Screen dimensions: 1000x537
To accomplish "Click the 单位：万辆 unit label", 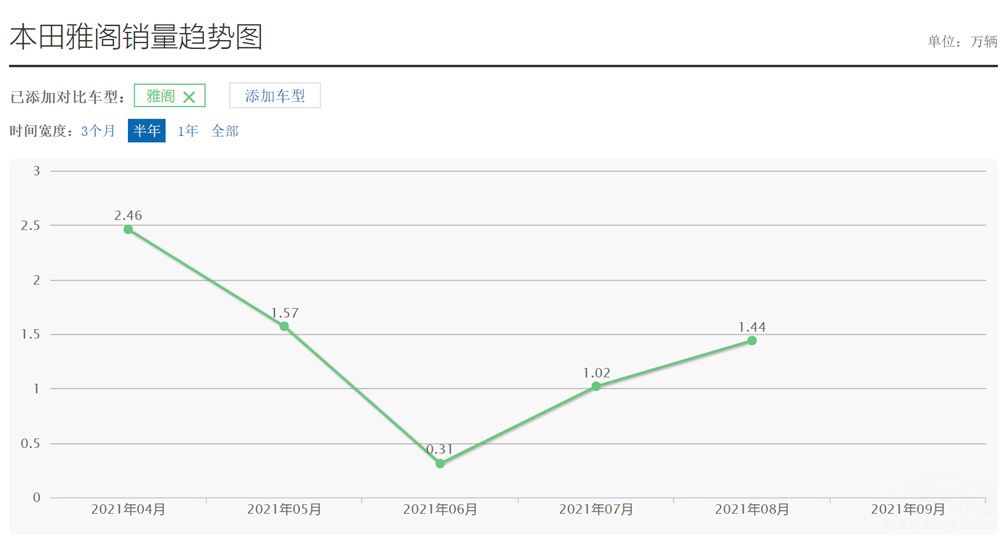I will (962, 42).
